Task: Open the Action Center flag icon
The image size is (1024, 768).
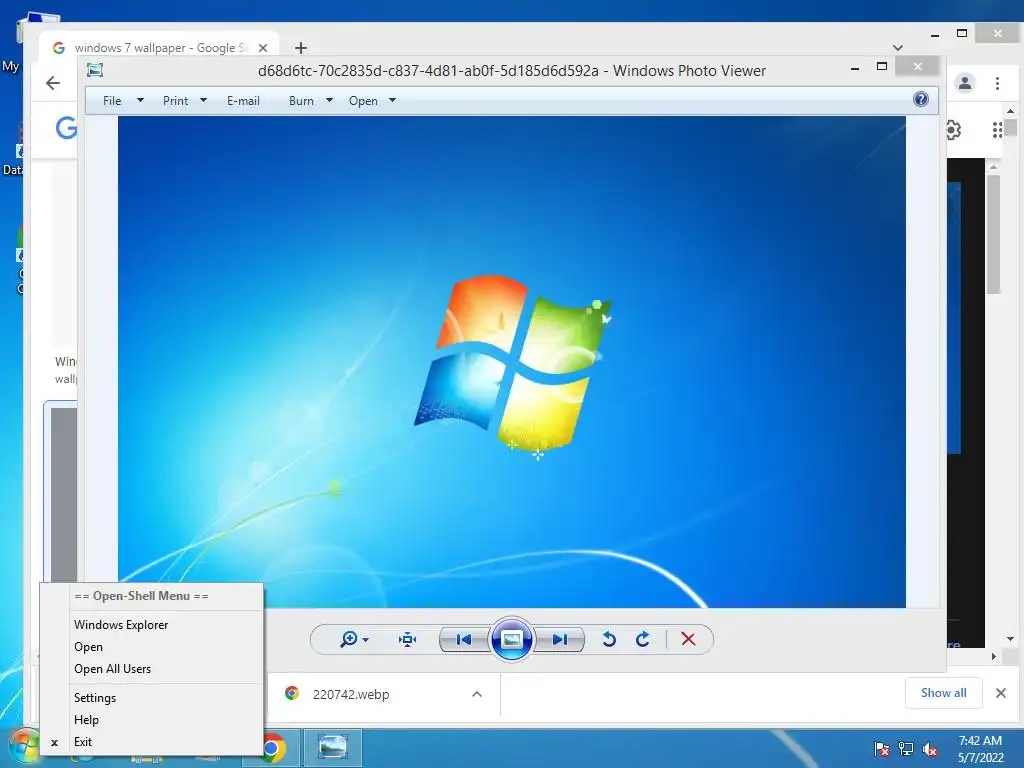Action: pos(882,749)
